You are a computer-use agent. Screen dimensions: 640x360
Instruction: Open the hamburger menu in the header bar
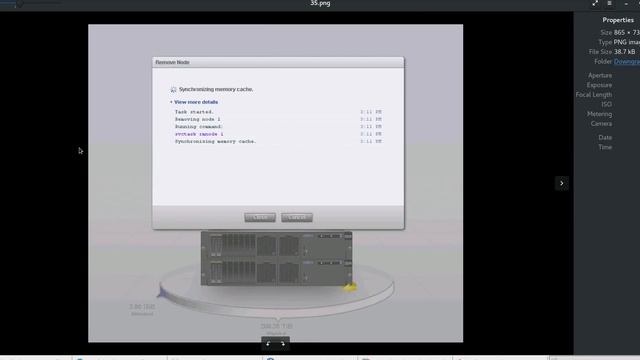tap(609, 3)
